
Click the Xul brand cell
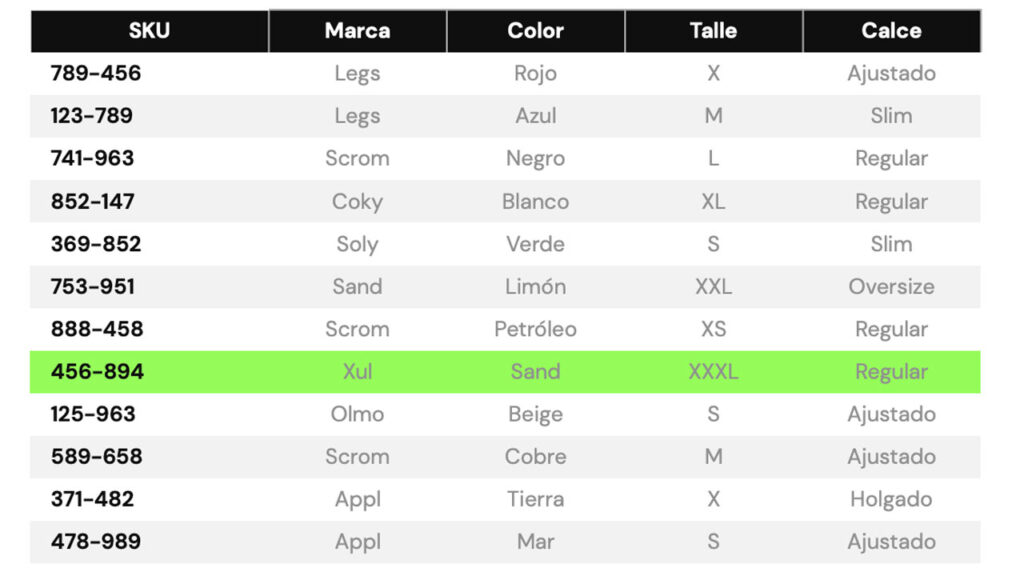[x=357, y=372]
